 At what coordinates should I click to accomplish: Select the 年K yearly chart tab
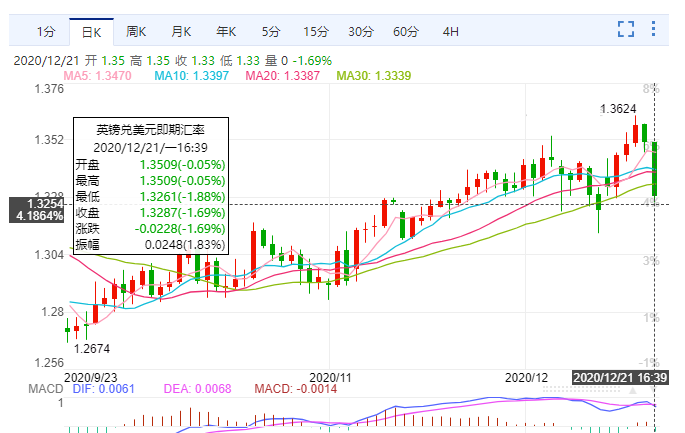[x=226, y=31]
